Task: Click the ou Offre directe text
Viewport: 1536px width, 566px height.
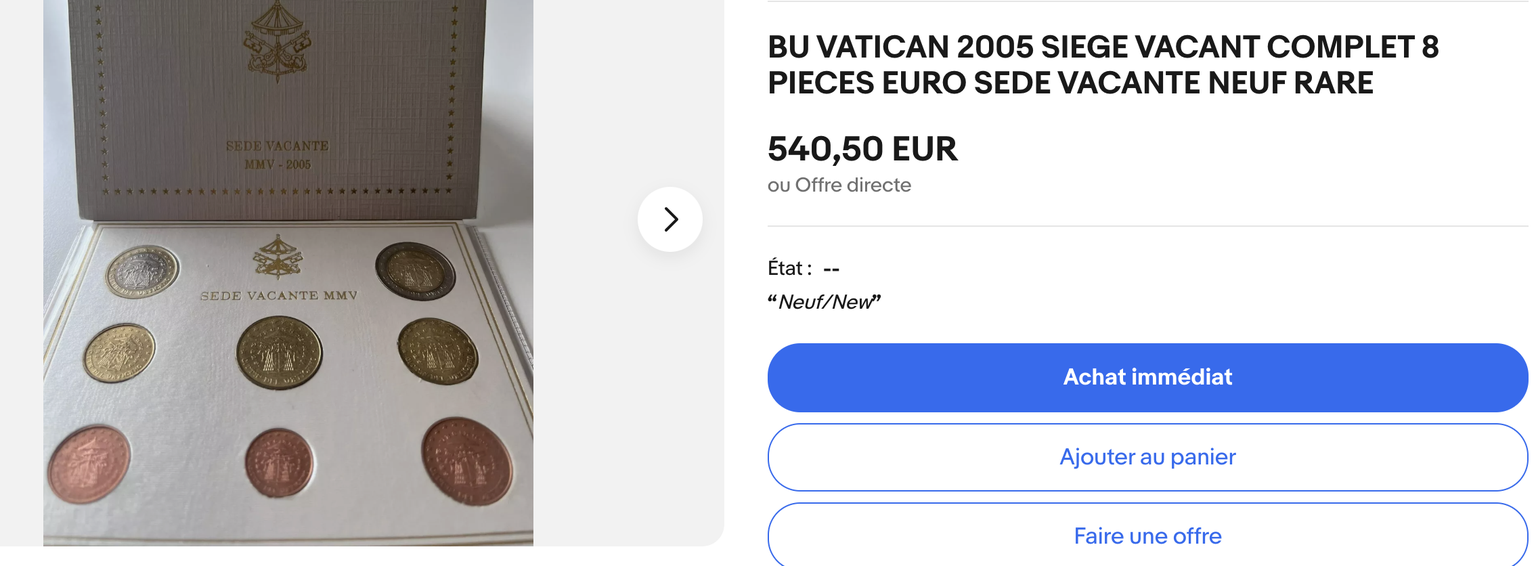Action: click(x=839, y=185)
